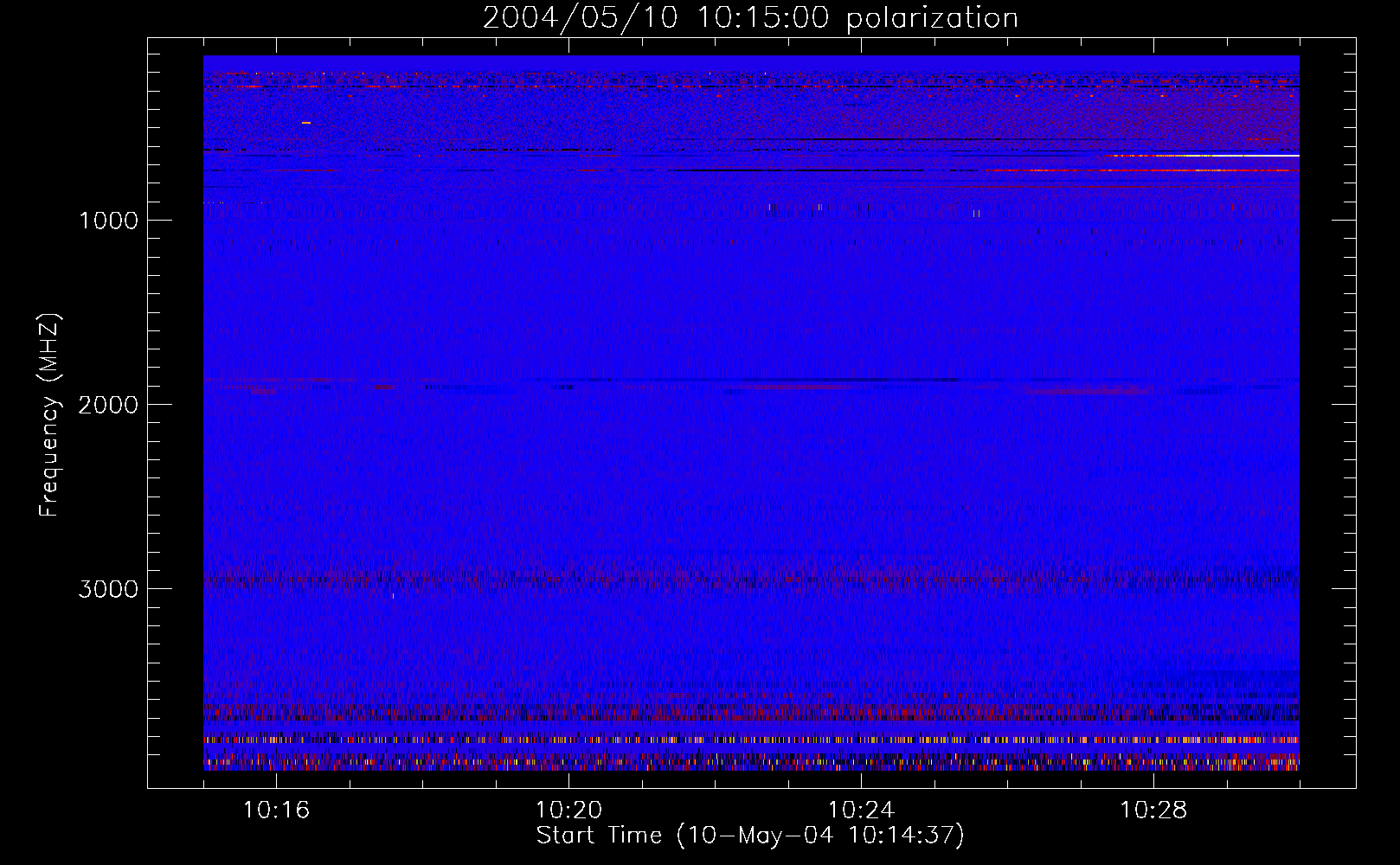Click the 10:20 time tick label
Image resolution: width=1400 pixels, height=865 pixels.
click(568, 811)
